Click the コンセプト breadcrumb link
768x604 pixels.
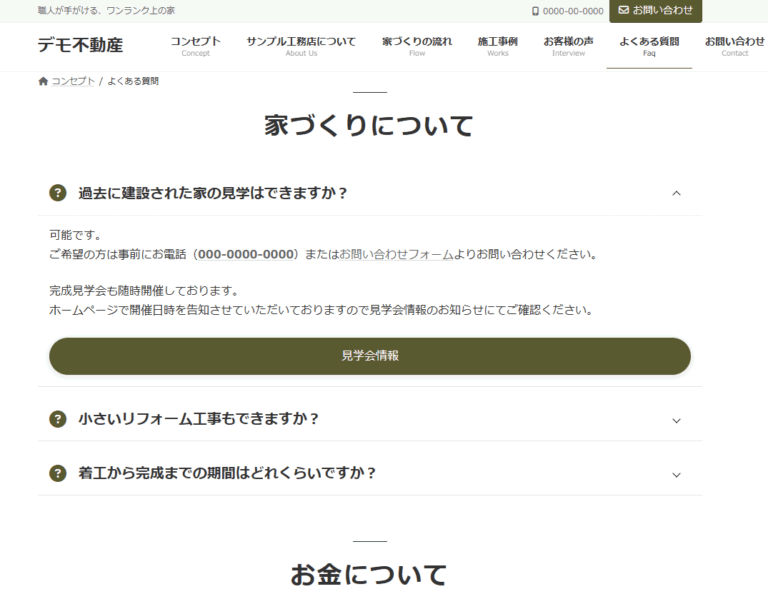(x=73, y=81)
